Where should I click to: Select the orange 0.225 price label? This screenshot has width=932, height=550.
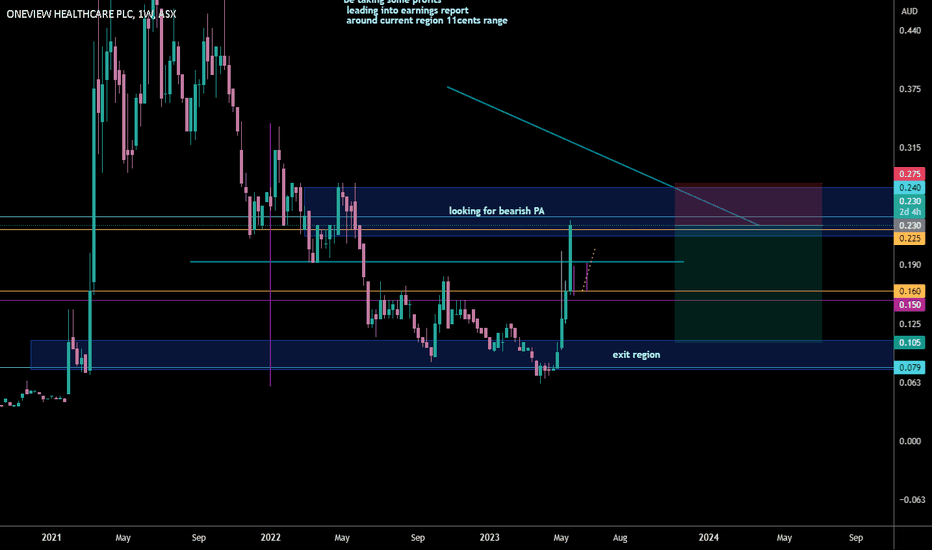click(909, 238)
